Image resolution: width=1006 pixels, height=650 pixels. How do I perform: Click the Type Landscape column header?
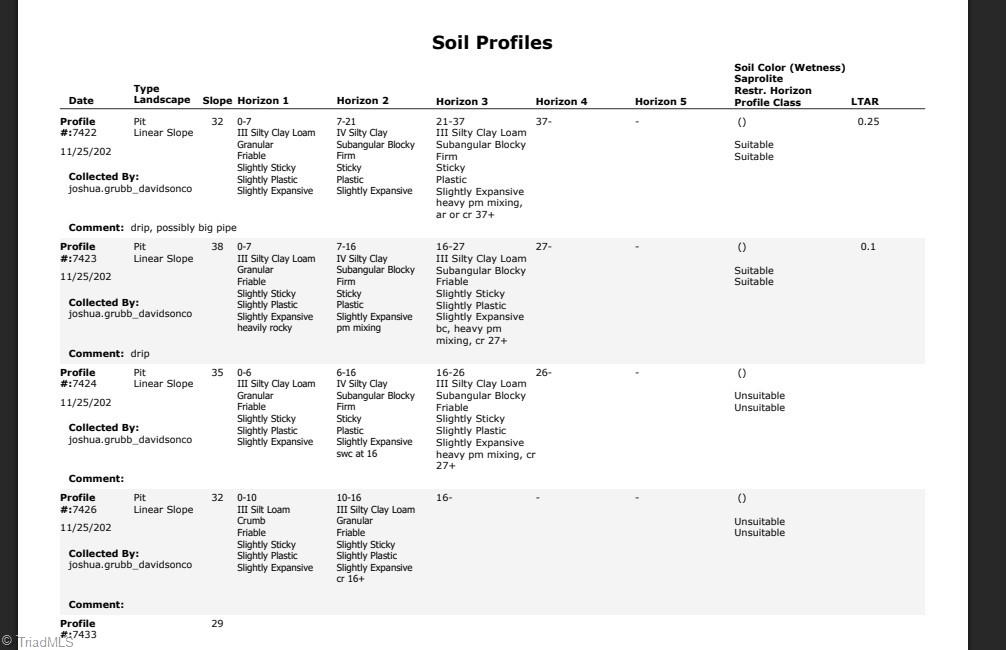(x=161, y=95)
